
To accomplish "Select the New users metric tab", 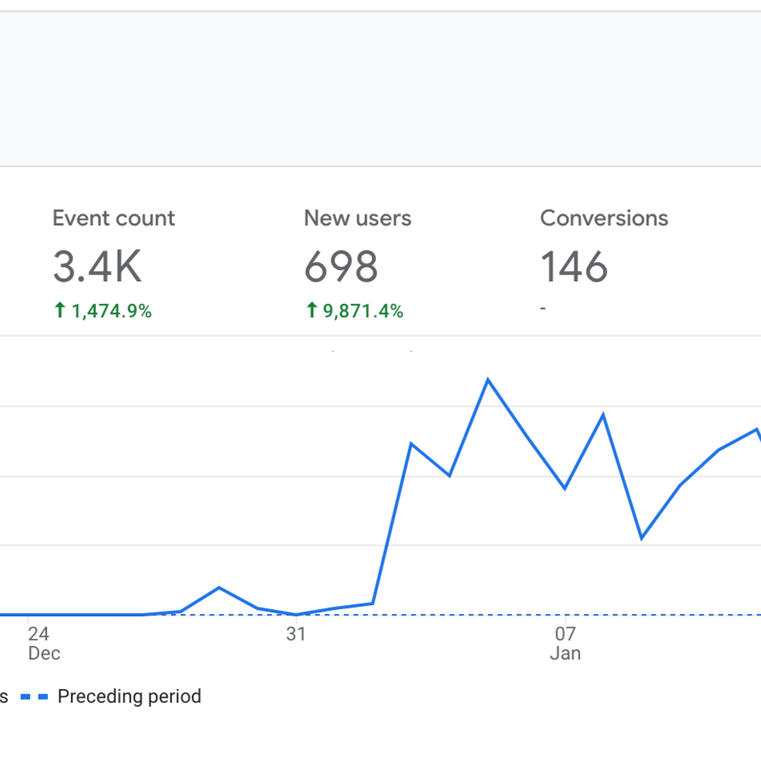I will (357, 218).
